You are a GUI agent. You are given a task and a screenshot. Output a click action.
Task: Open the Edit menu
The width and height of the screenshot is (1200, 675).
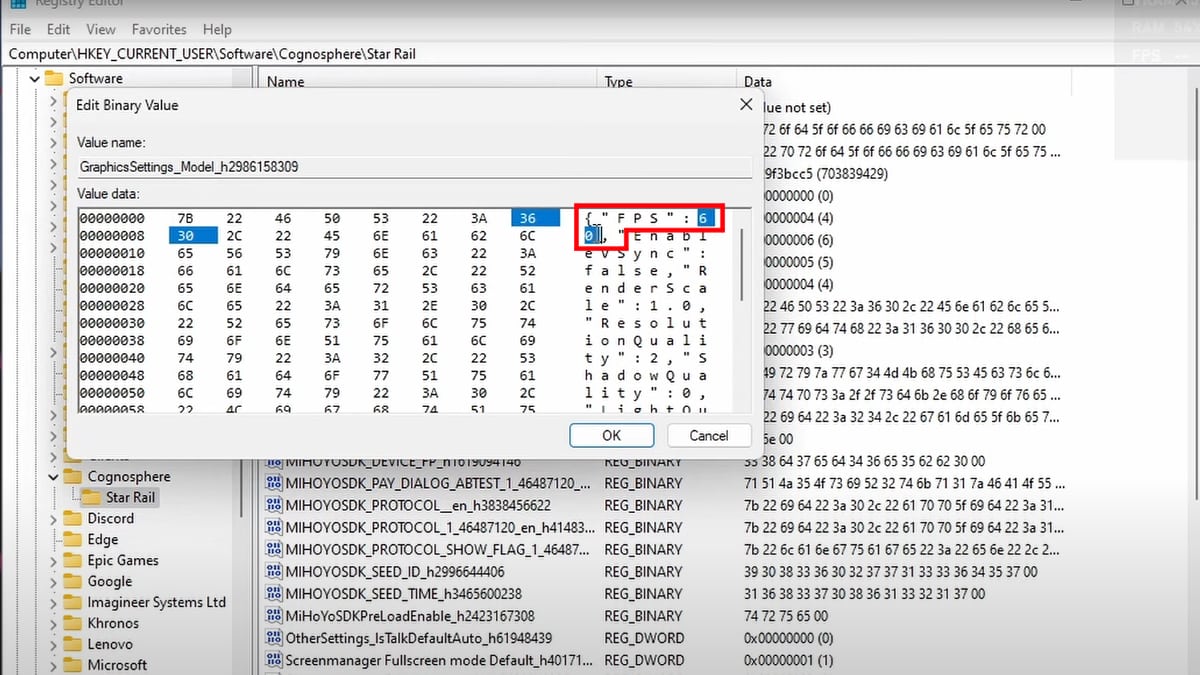59,30
